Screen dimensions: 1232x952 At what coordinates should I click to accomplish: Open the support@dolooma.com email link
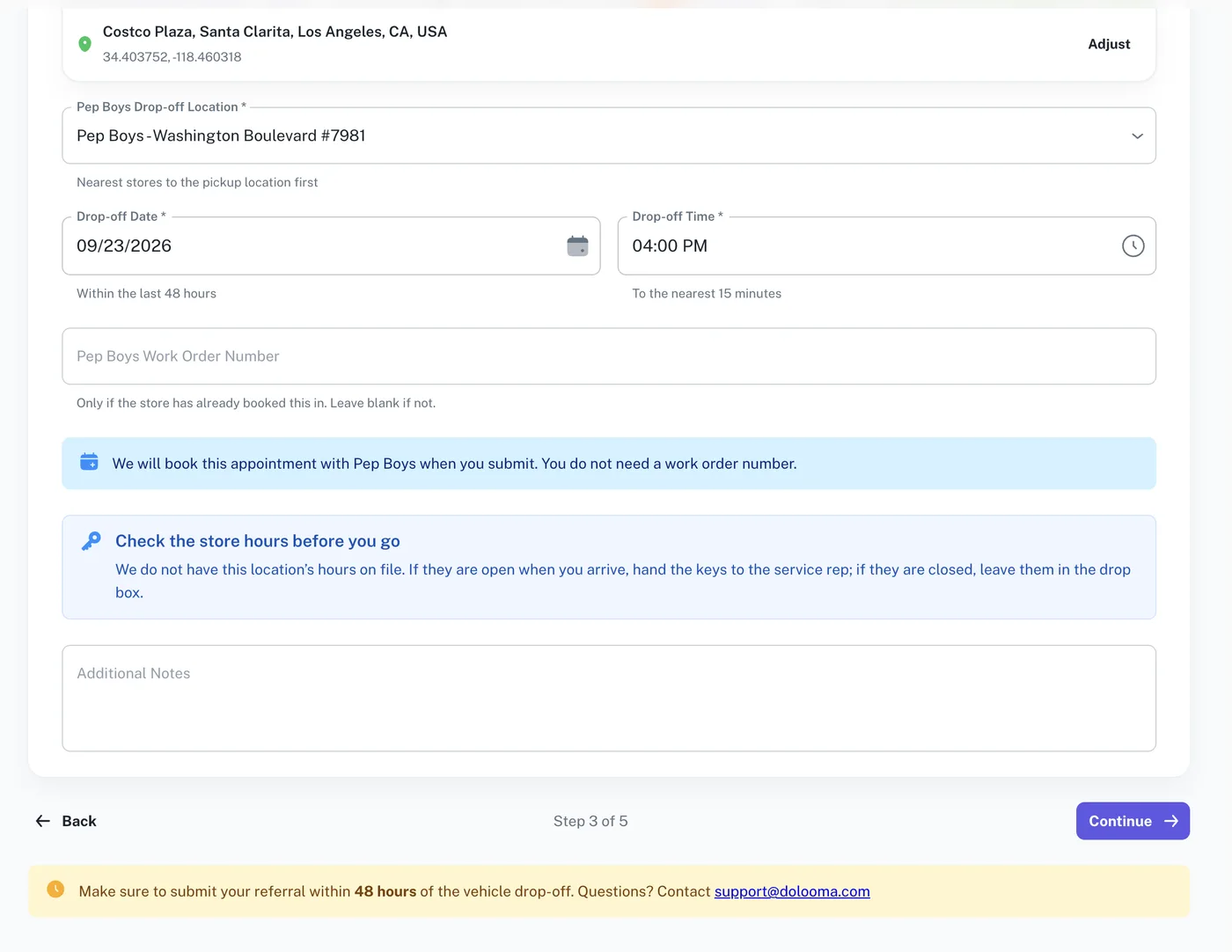coord(792,891)
